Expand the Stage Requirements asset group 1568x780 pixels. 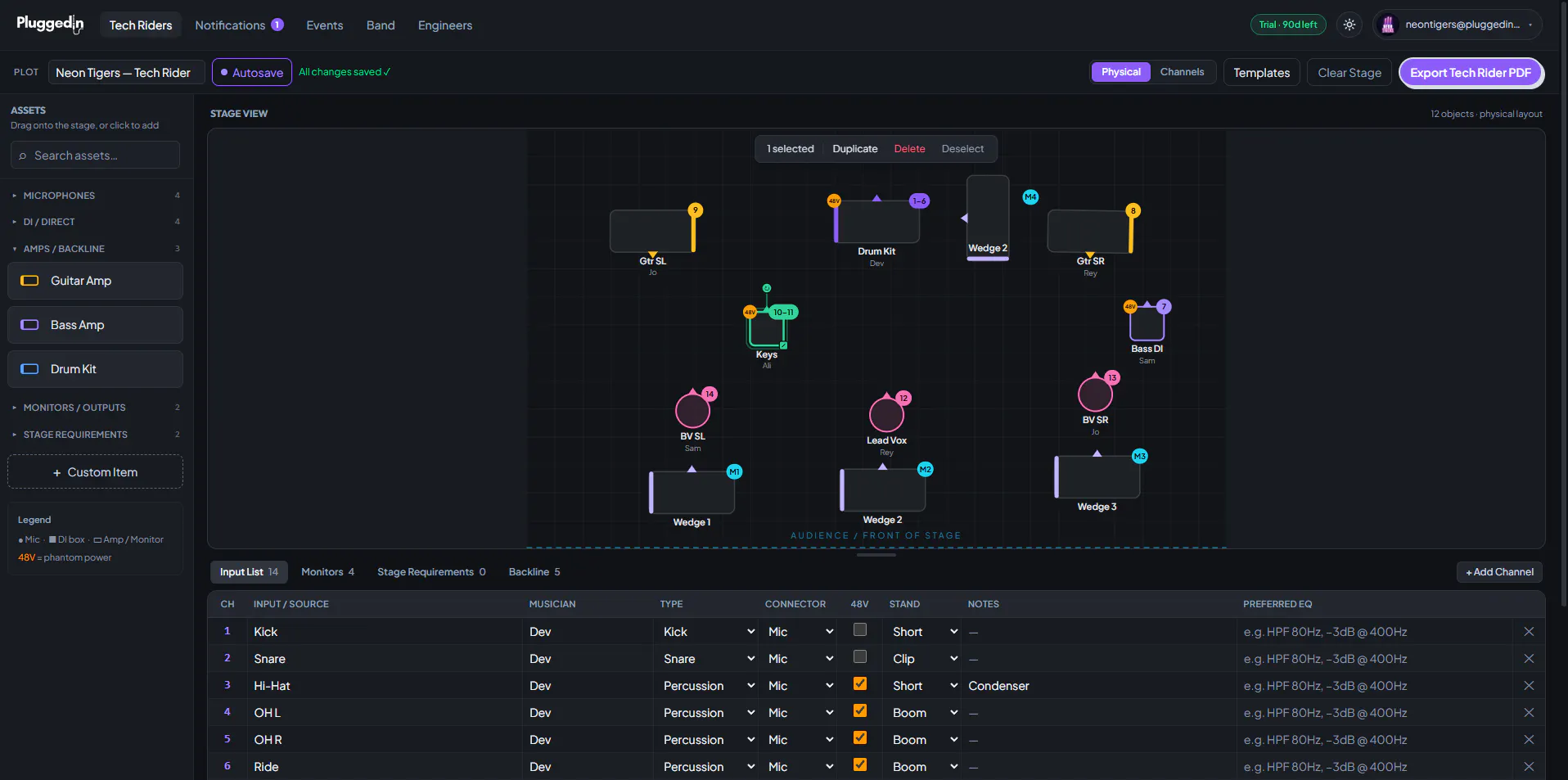(x=96, y=435)
